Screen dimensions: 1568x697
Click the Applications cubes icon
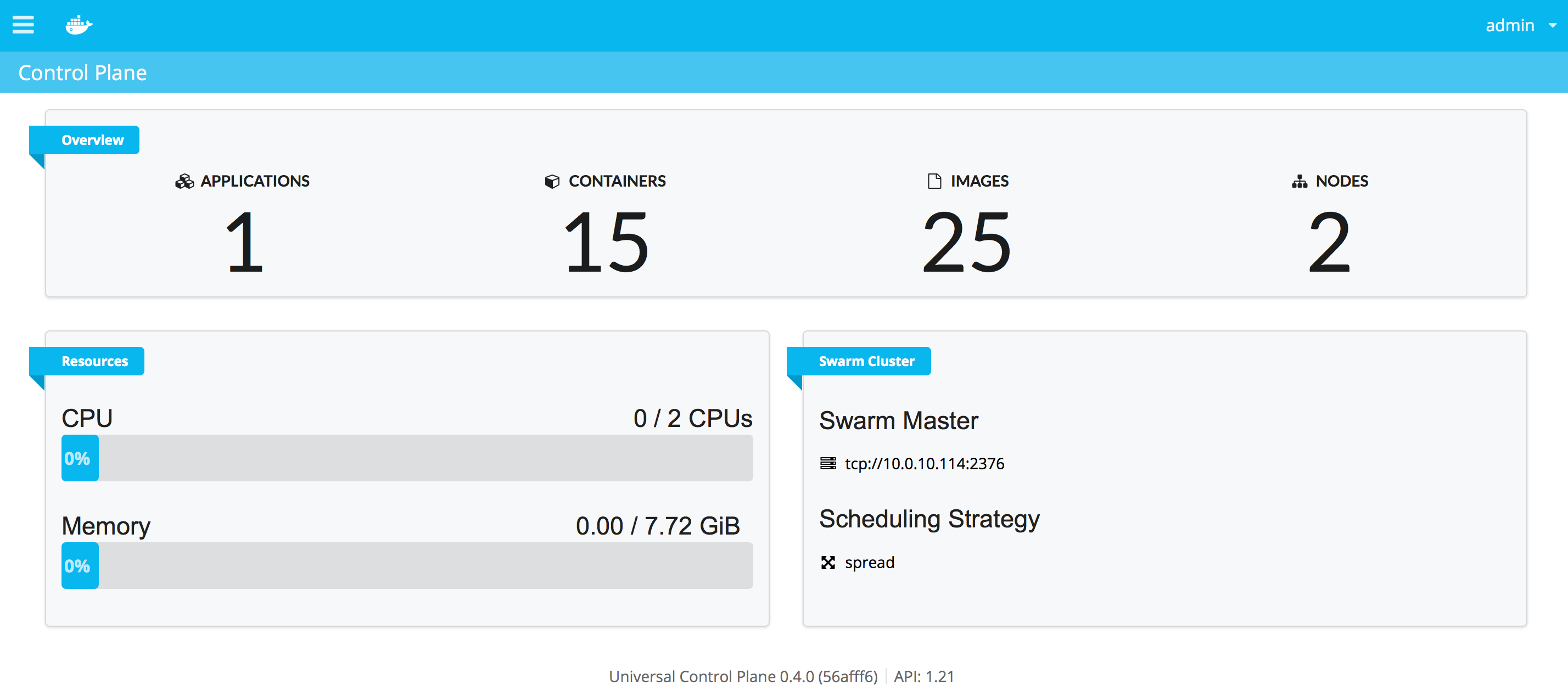pos(184,182)
